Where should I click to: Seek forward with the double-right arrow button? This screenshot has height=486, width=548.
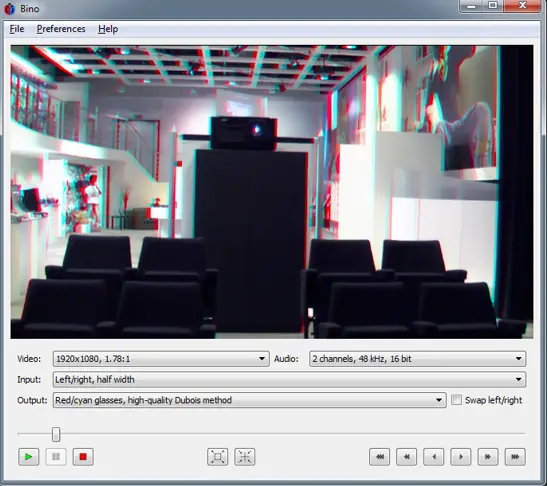[x=488, y=457]
